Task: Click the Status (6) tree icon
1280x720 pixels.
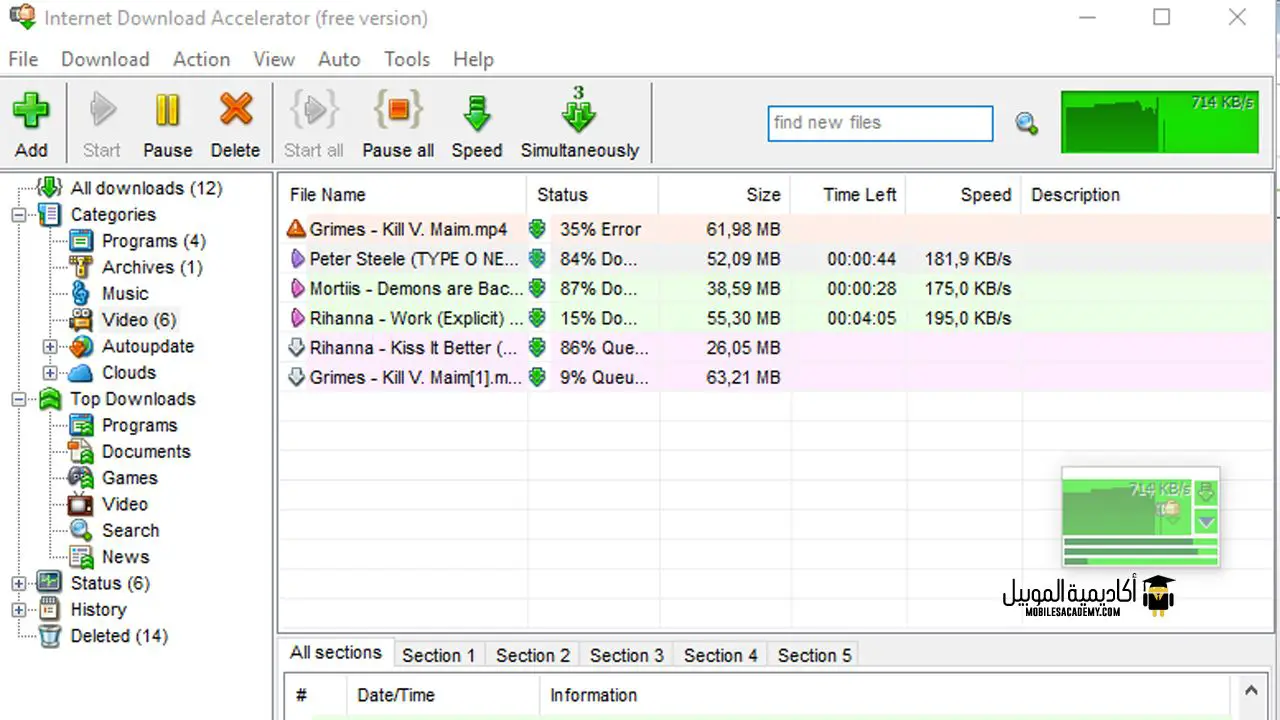Action: 50,583
